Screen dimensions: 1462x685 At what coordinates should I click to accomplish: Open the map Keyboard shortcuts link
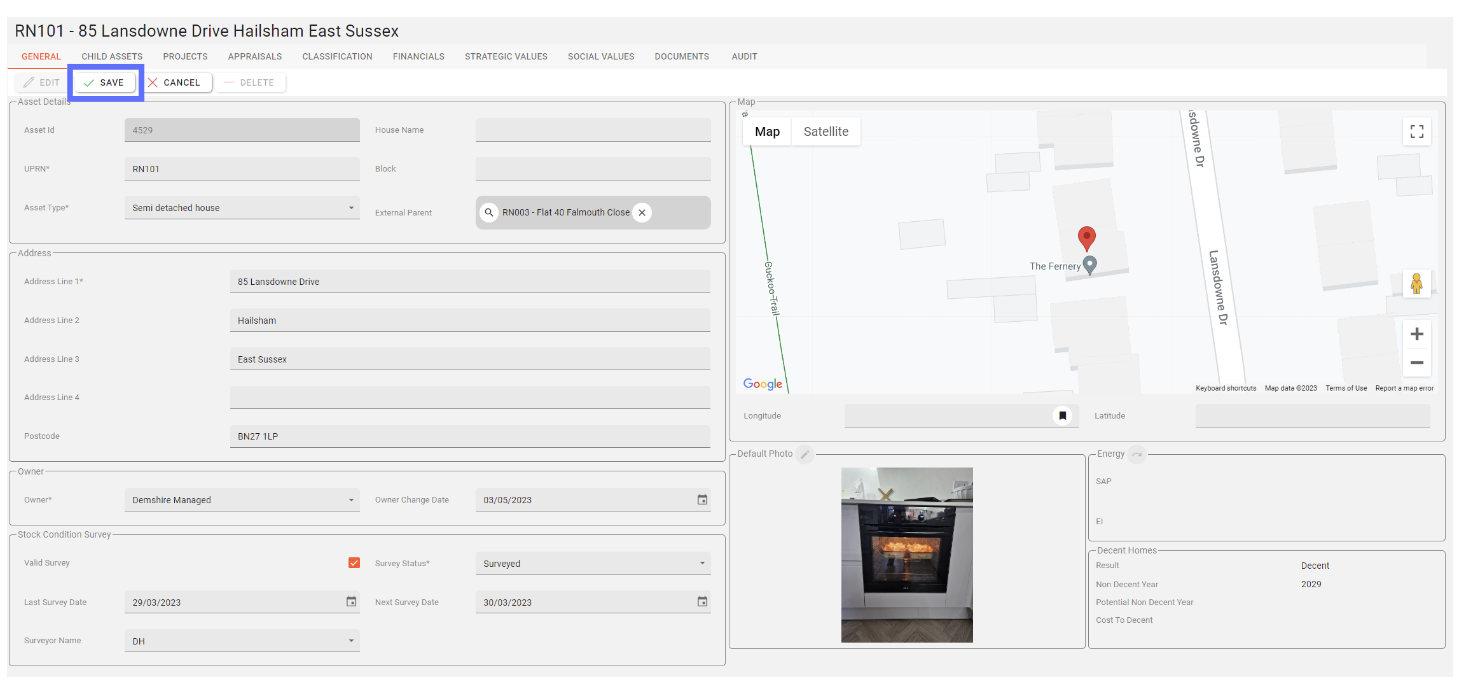[x=1226, y=388]
